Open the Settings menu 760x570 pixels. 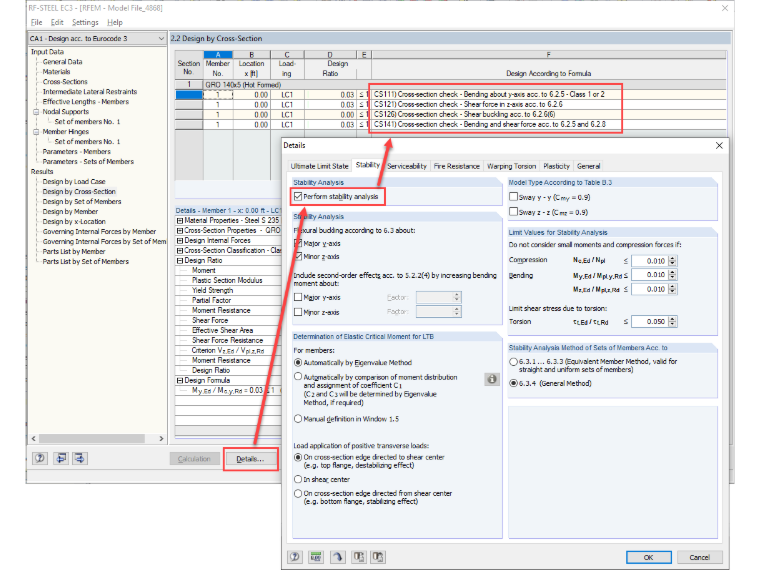pyautogui.click(x=85, y=22)
